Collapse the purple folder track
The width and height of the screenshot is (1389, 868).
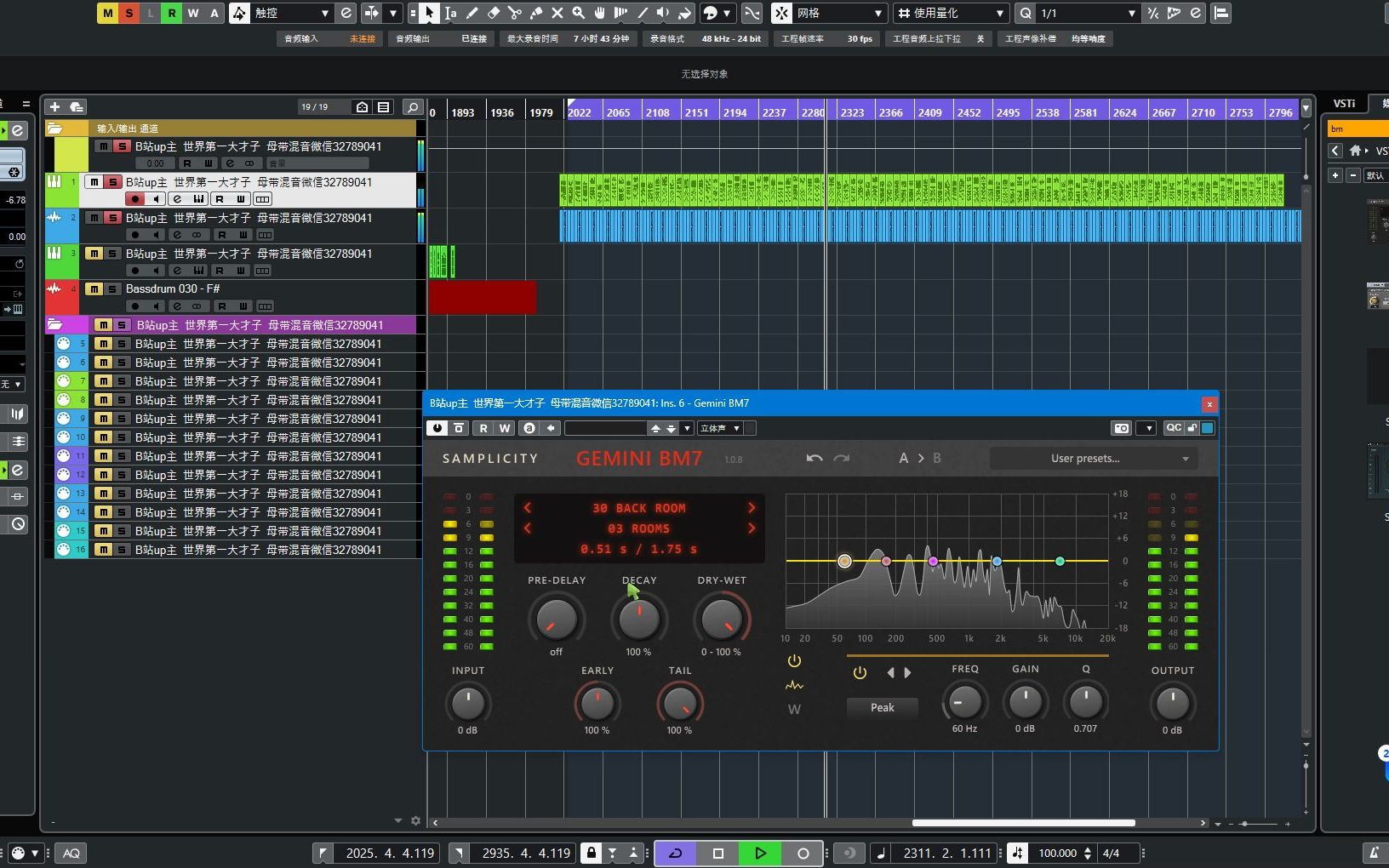[x=54, y=325]
